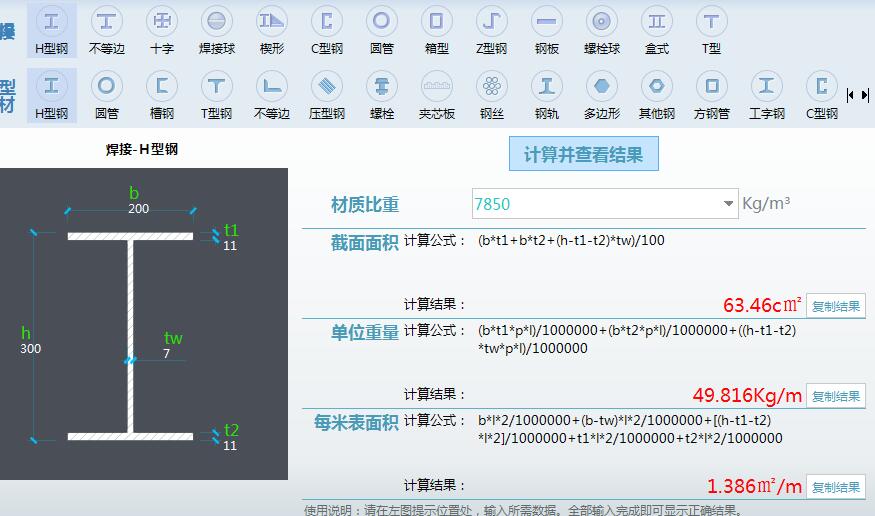Select the 钢板 steel plate icon
The width and height of the screenshot is (875, 516).
pyautogui.click(x=546, y=30)
